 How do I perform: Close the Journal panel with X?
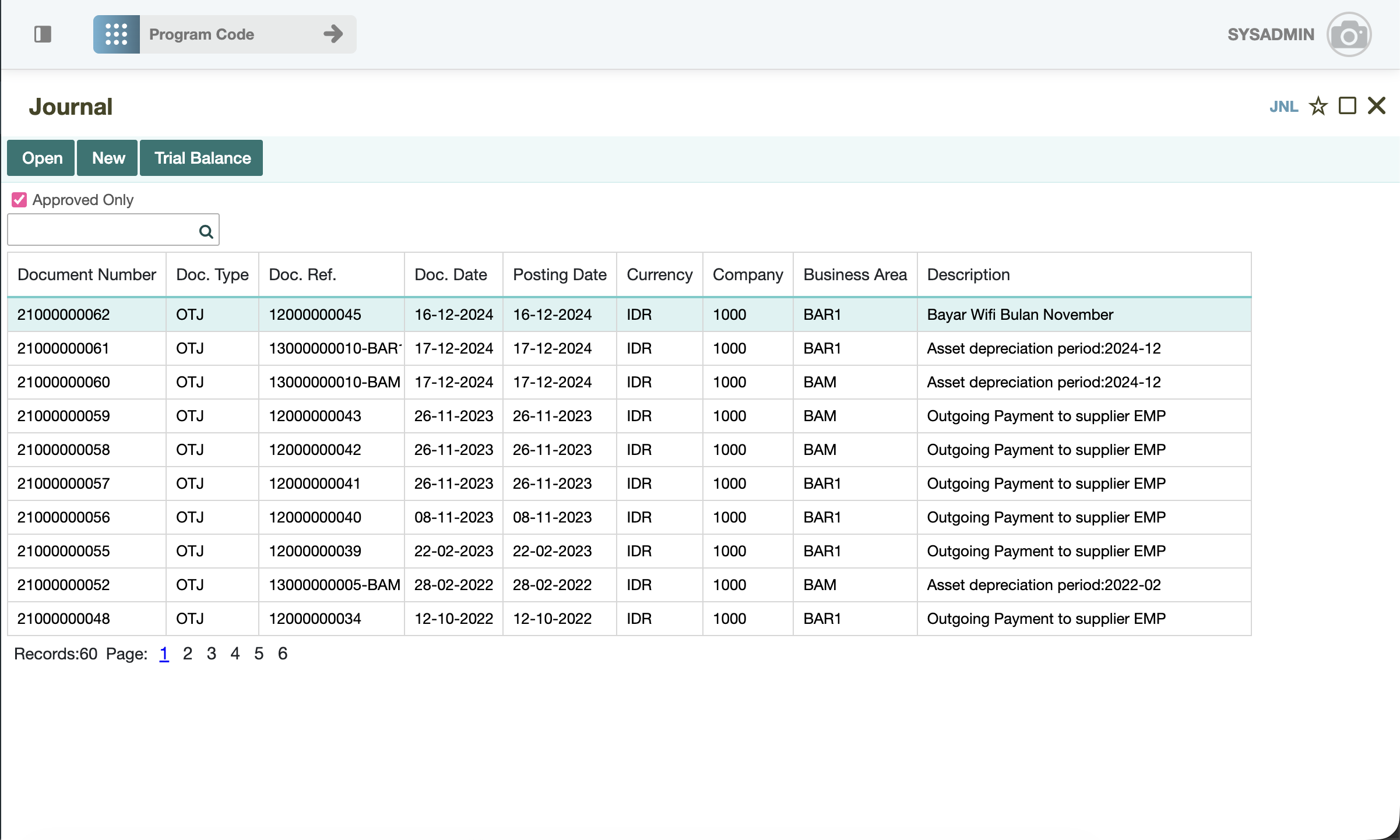1377,106
